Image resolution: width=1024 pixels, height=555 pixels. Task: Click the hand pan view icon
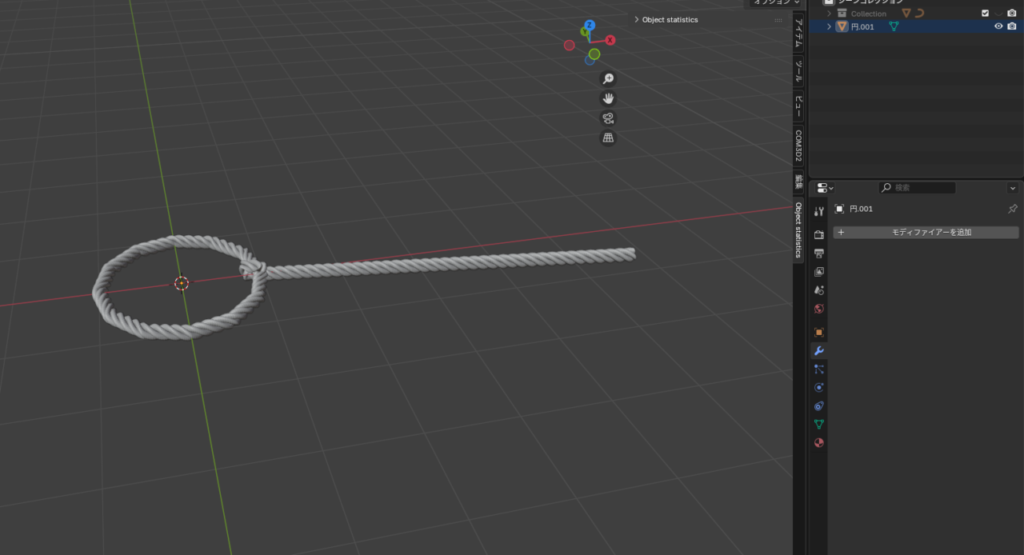click(607, 98)
